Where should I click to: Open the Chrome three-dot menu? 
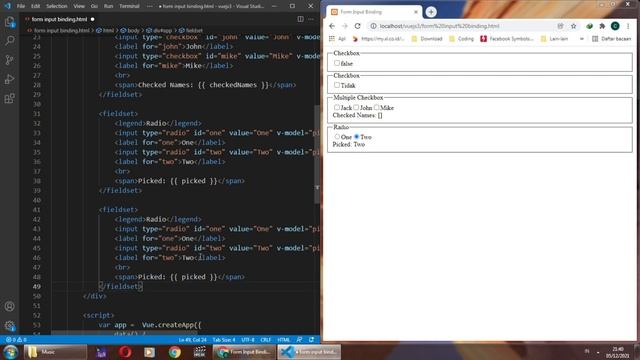628,26
